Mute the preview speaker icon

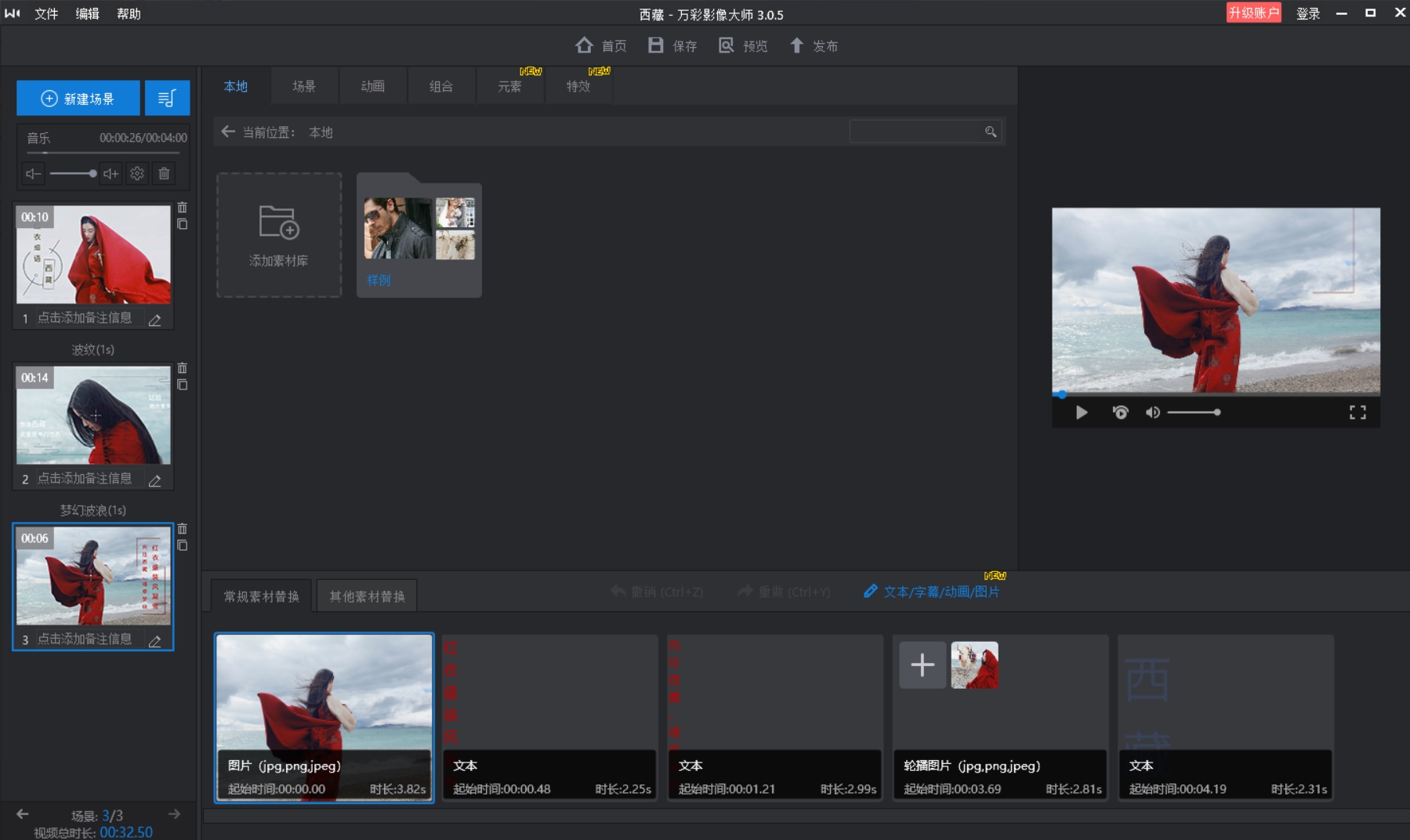(1152, 412)
